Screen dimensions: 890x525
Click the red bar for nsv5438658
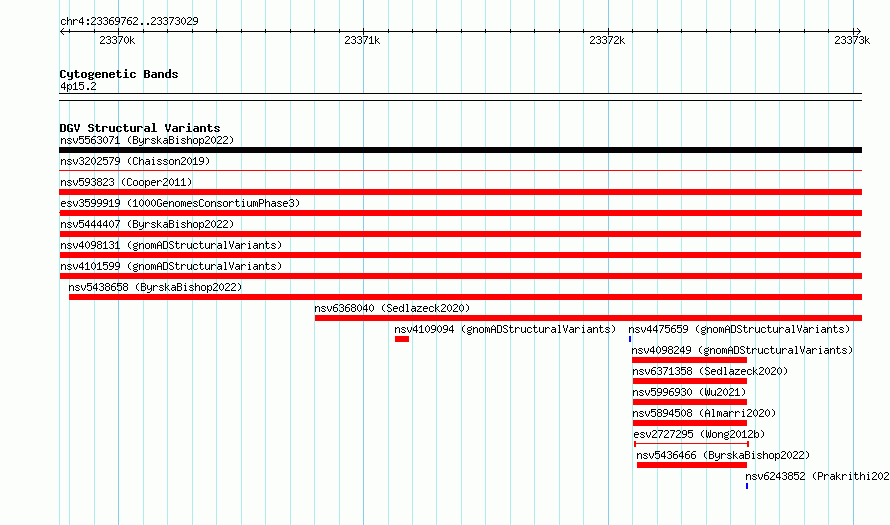pyautogui.click(x=465, y=297)
